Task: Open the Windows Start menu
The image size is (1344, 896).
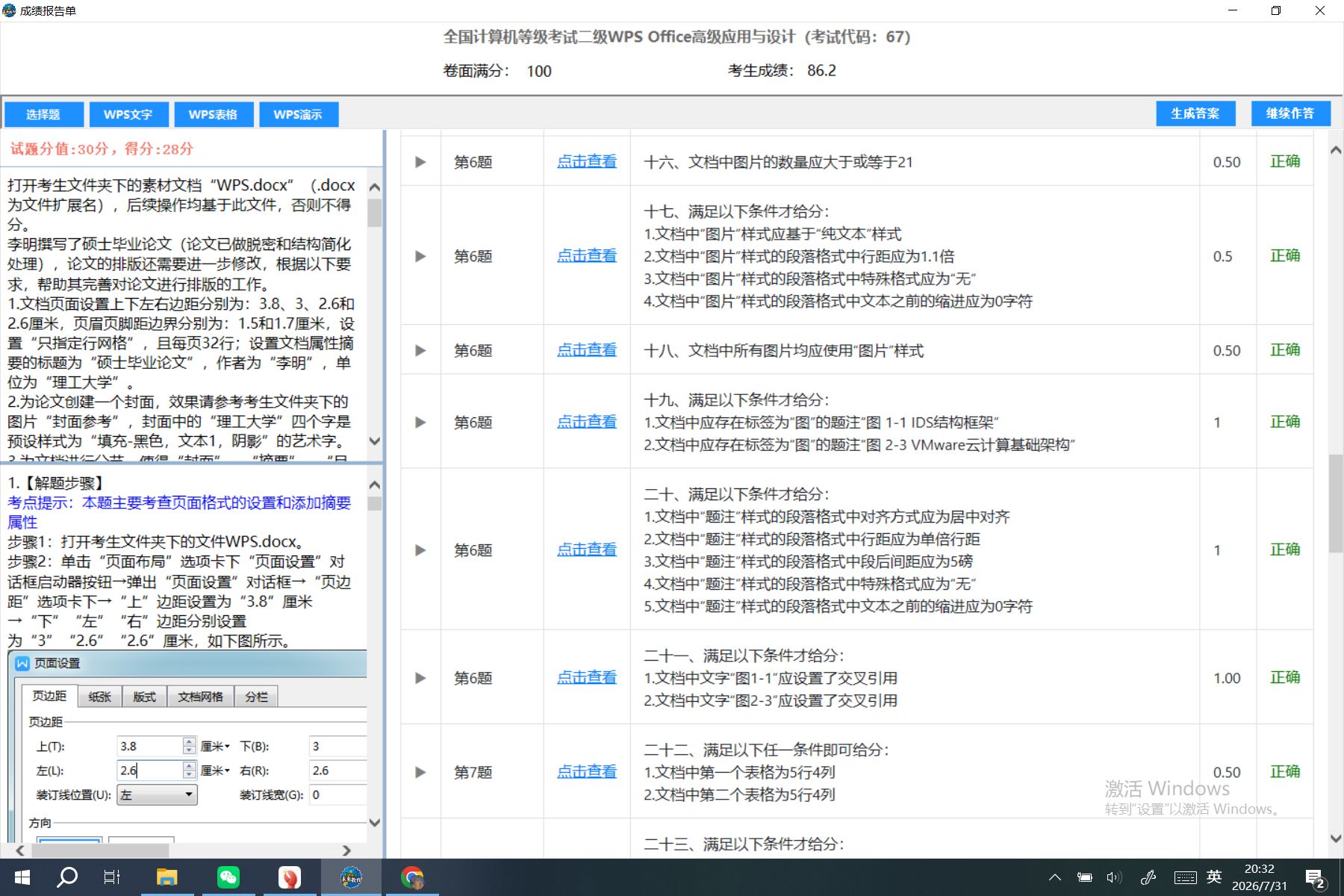Action: (x=22, y=877)
